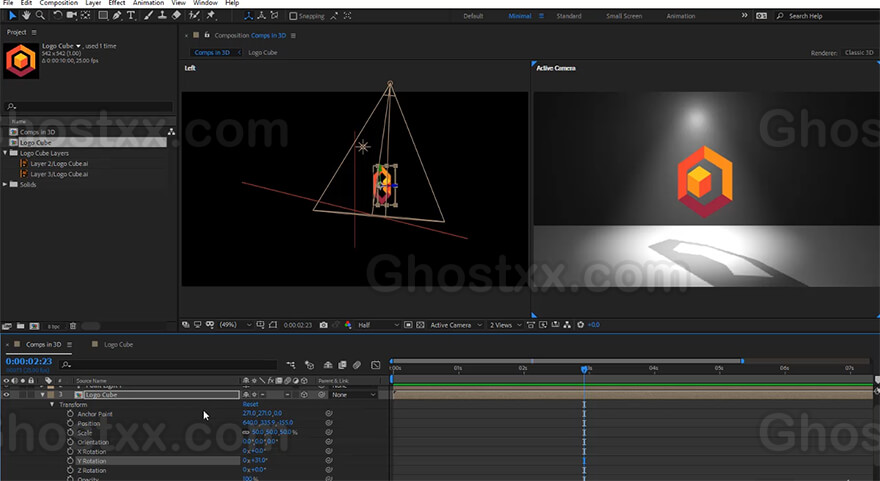Viewport: 880px width, 481px height.
Task: Switch to Standard workspace
Action: tap(569, 16)
